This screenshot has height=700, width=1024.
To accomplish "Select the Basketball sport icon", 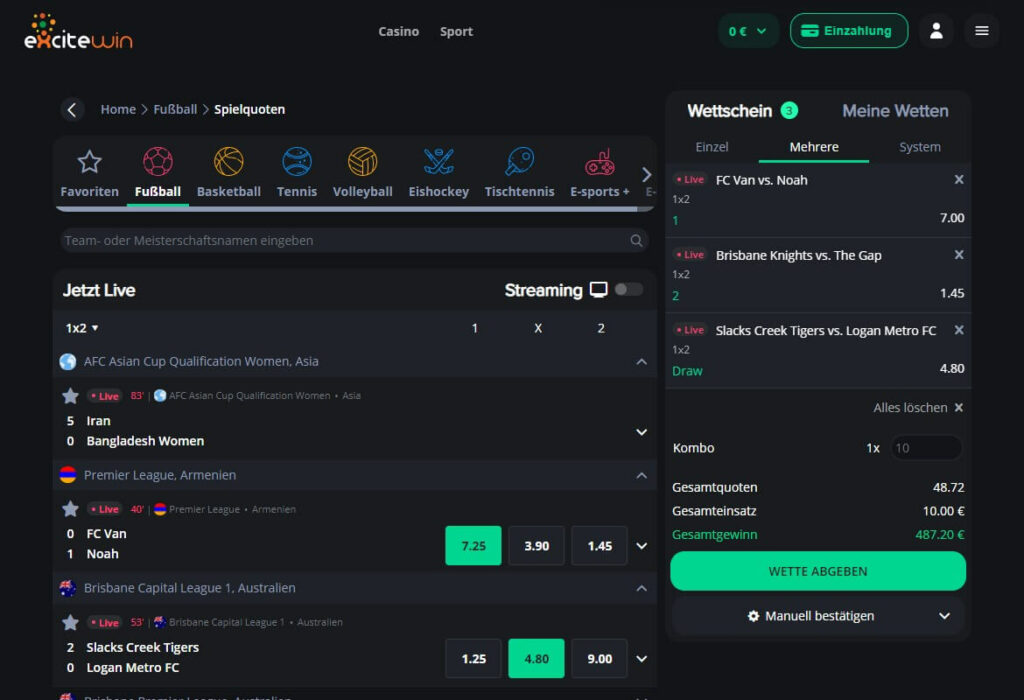I will (229, 173).
